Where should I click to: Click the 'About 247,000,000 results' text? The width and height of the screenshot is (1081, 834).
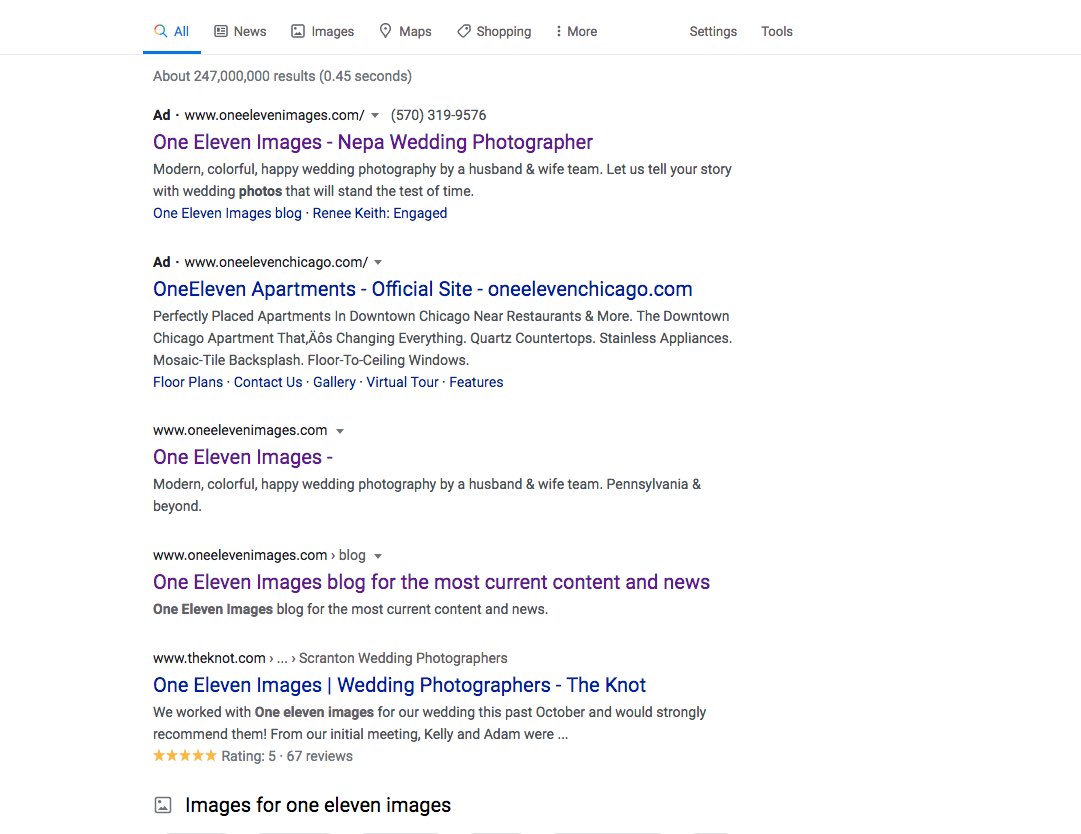point(283,76)
